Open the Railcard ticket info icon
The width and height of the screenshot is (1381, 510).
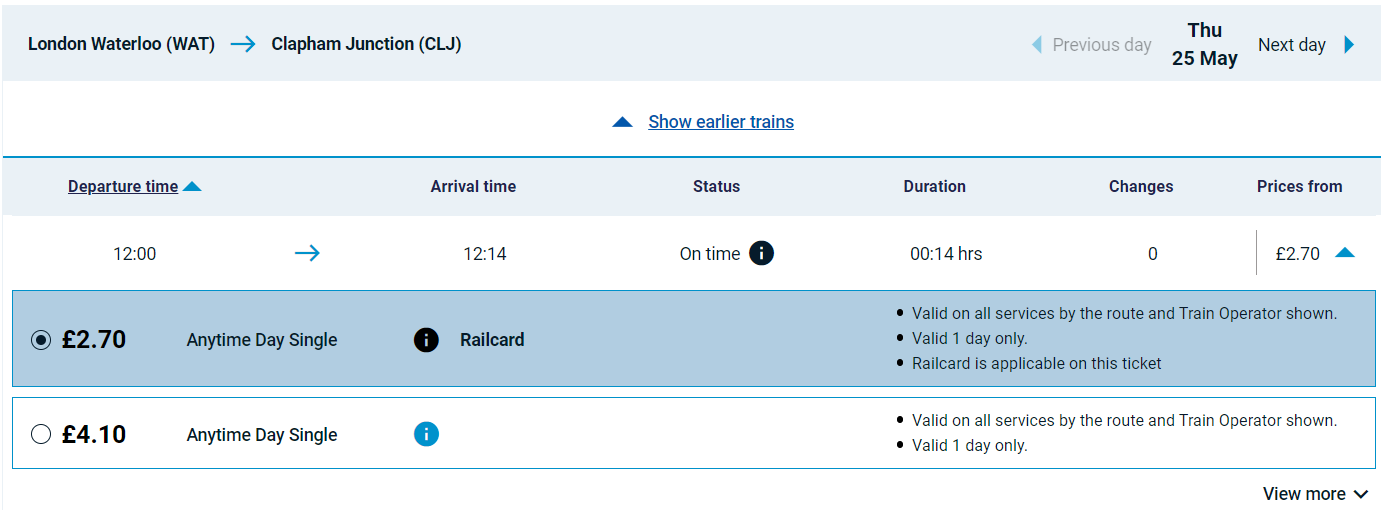[426, 340]
